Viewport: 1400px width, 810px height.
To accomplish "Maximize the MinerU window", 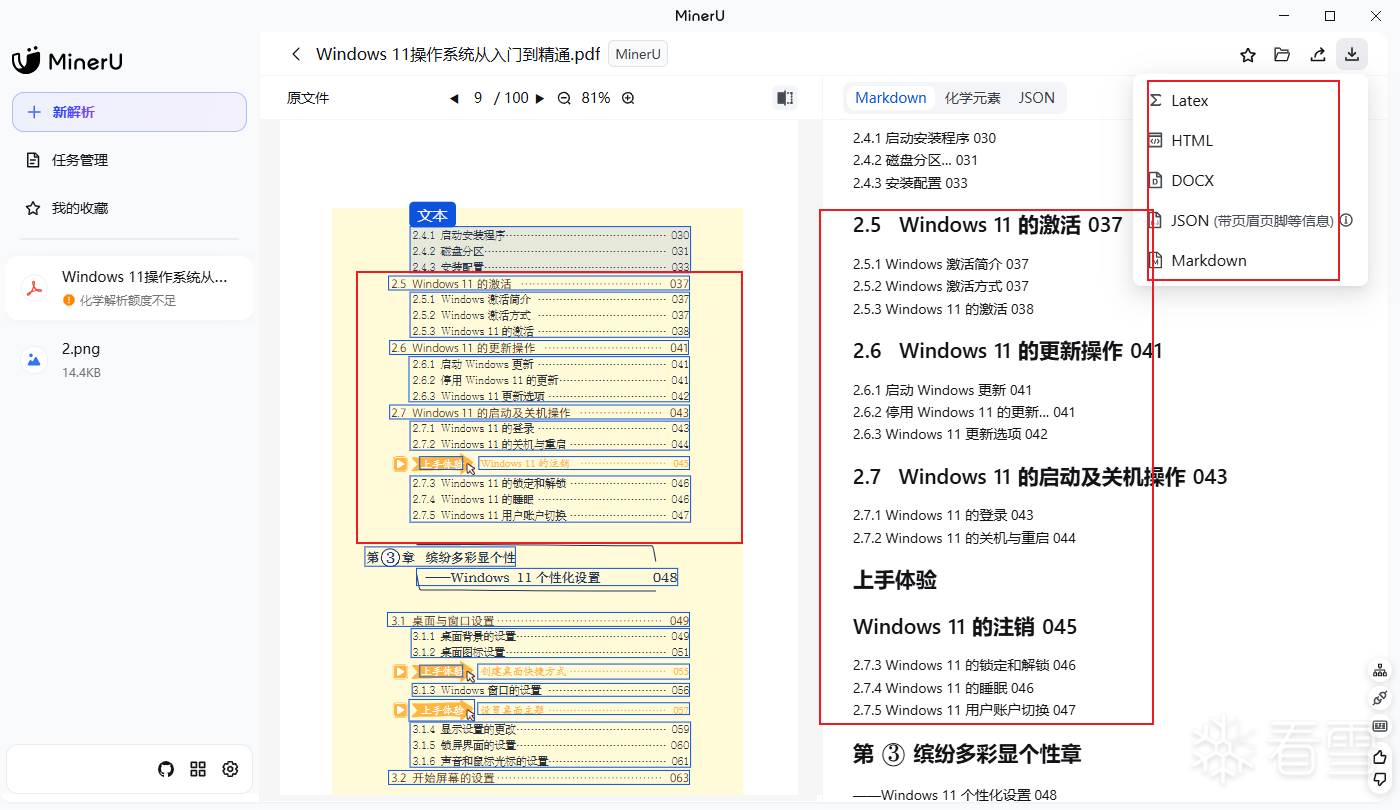I will pos(1330,16).
